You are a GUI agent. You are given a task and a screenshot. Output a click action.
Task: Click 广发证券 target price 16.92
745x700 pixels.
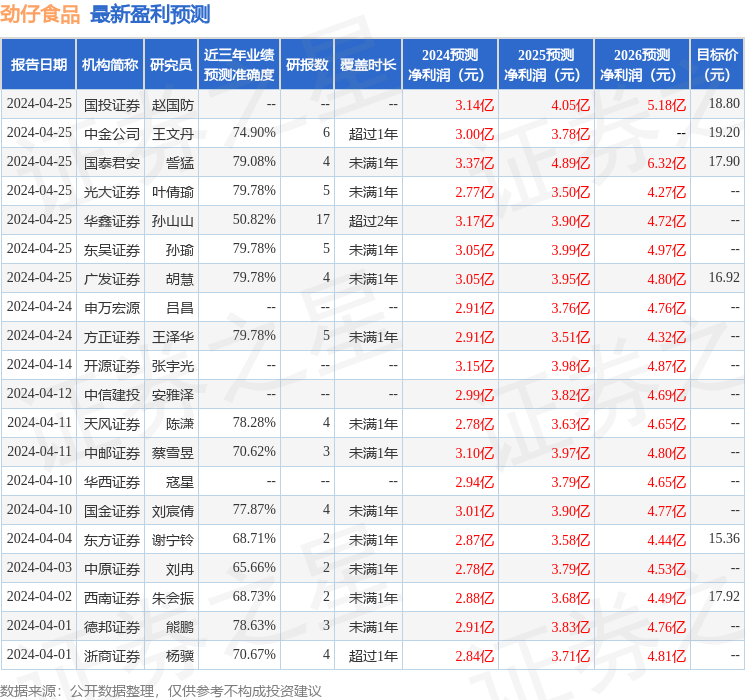point(724,278)
